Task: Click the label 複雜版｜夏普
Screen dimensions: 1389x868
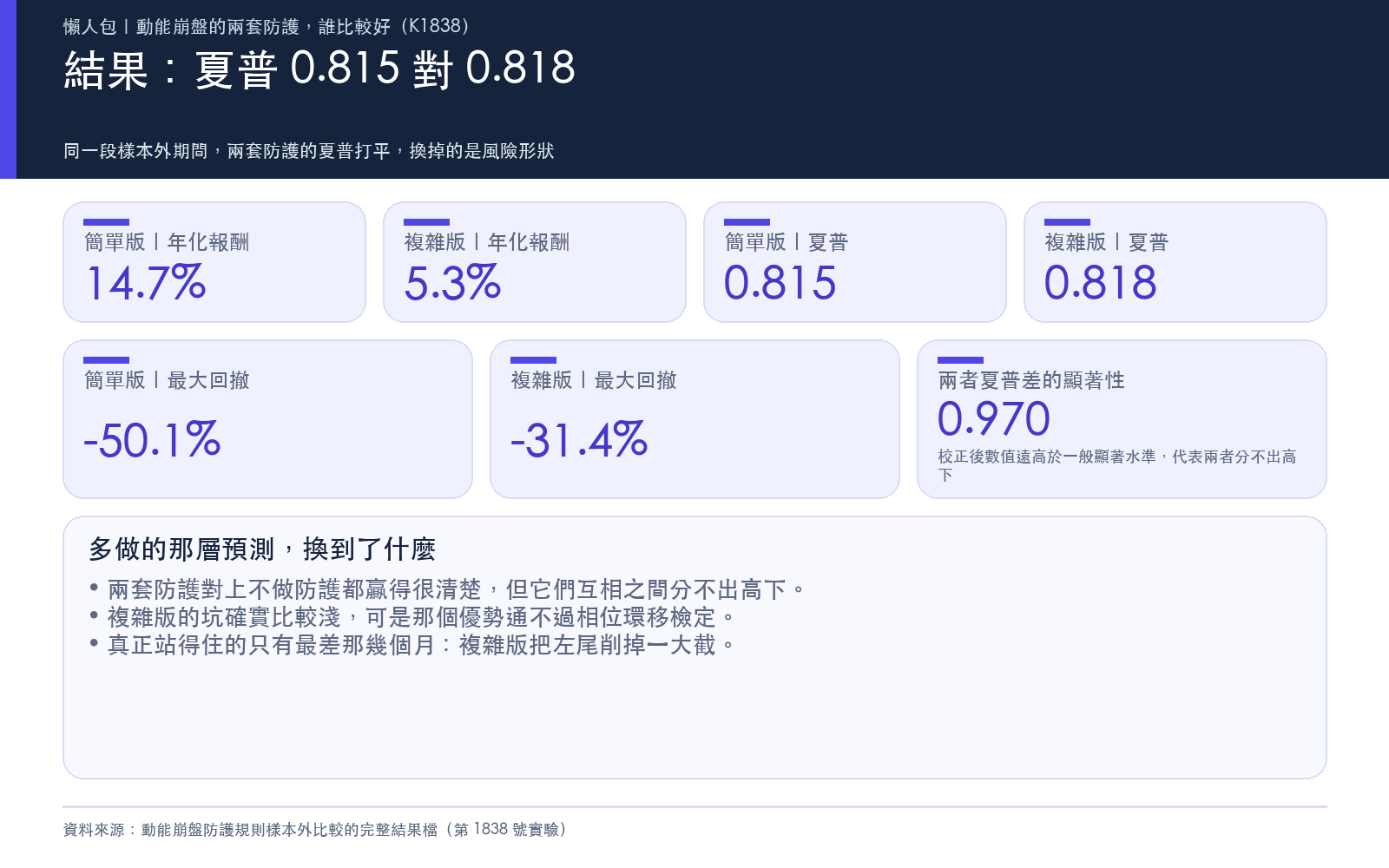Action: click(1107, 242)
